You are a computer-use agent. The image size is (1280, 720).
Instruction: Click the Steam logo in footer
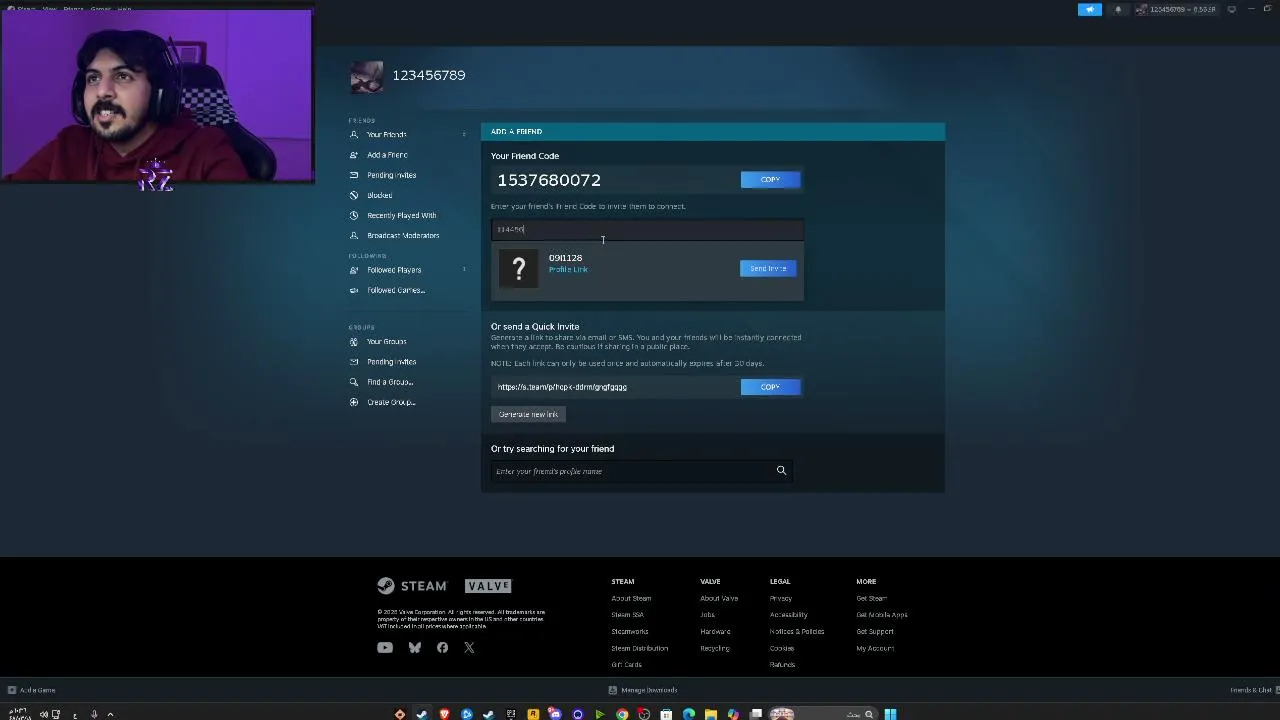(x=412, y=586)
